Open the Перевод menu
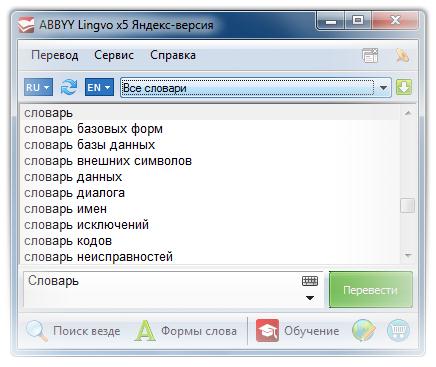Screen dimensions: 436x367 point(55,55)
